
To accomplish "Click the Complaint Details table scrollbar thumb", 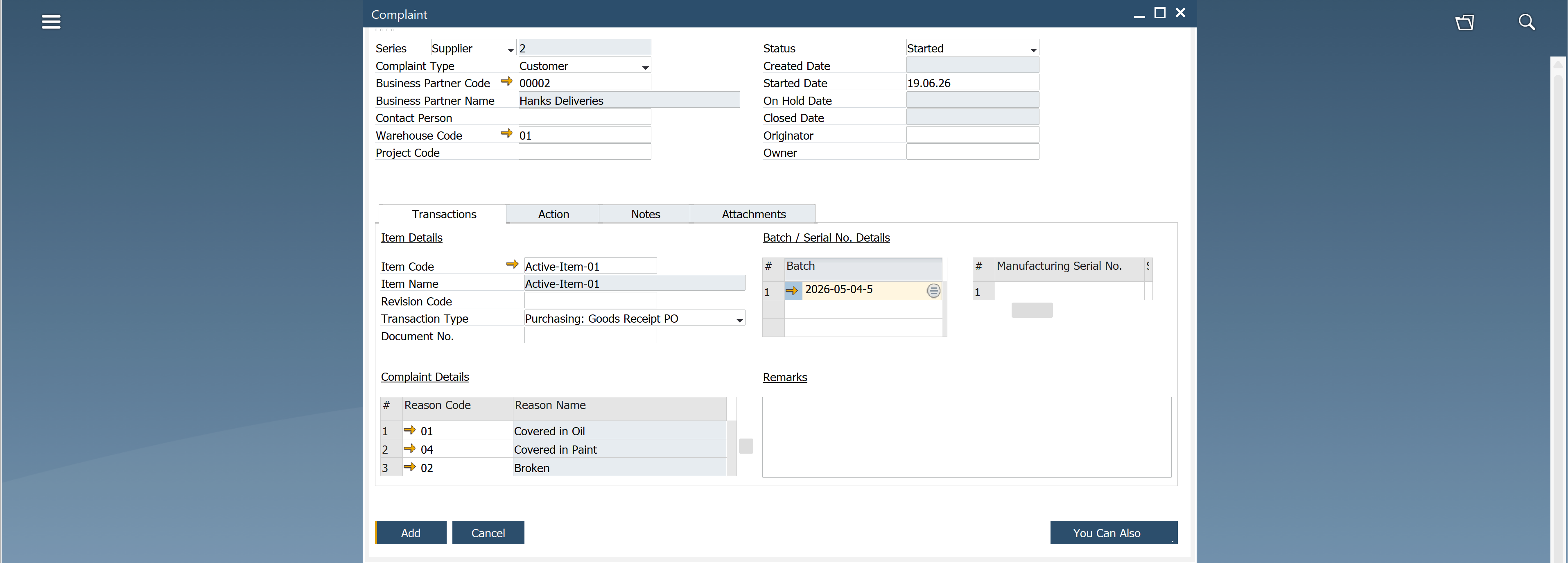I will (x=746, y=445).
